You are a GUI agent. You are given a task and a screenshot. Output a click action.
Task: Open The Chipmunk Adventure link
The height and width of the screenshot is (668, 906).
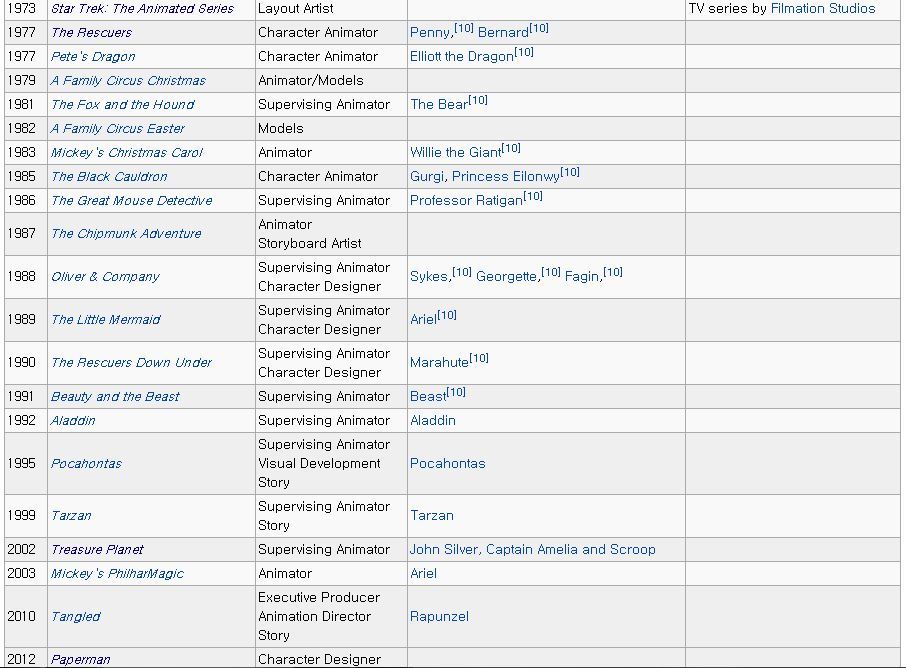point(126,234)
